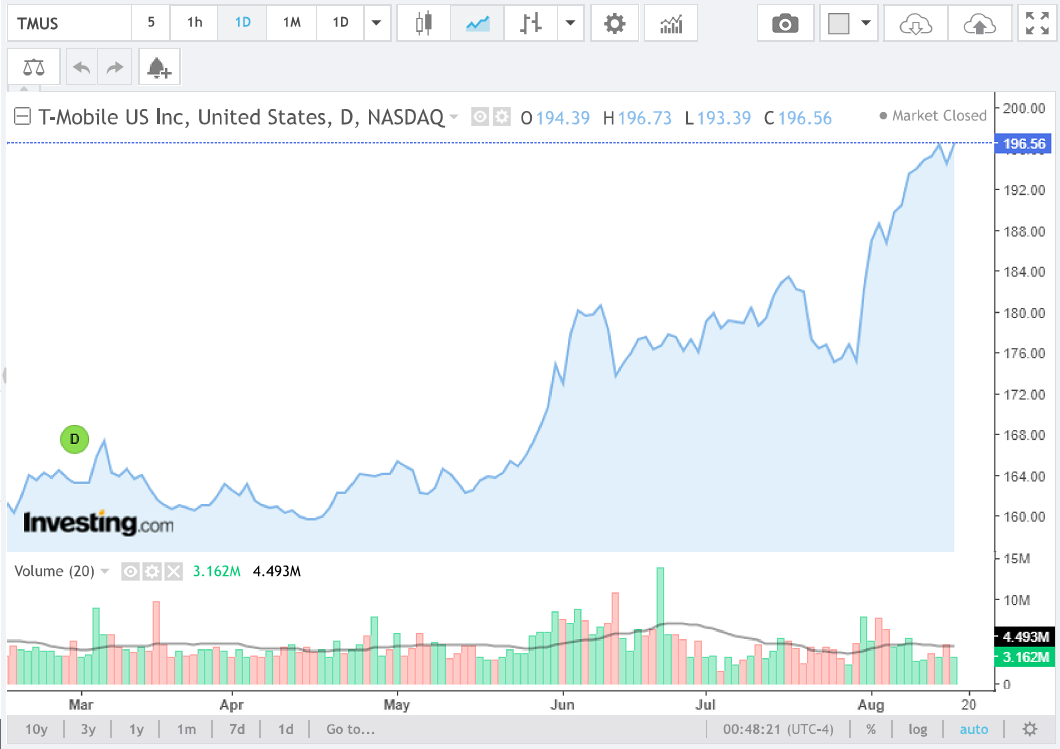Open the interval dropdown arrow
This screenshot has width=1060, height=749.
pos(377,23)
